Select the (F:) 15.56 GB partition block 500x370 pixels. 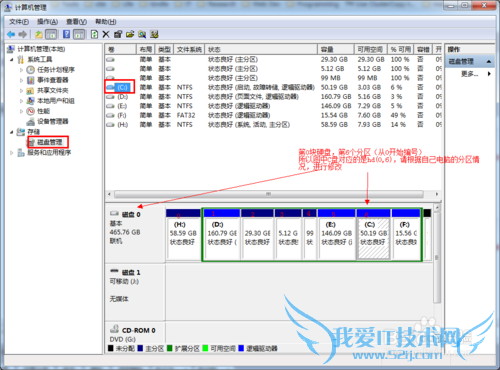pos(406,234)
